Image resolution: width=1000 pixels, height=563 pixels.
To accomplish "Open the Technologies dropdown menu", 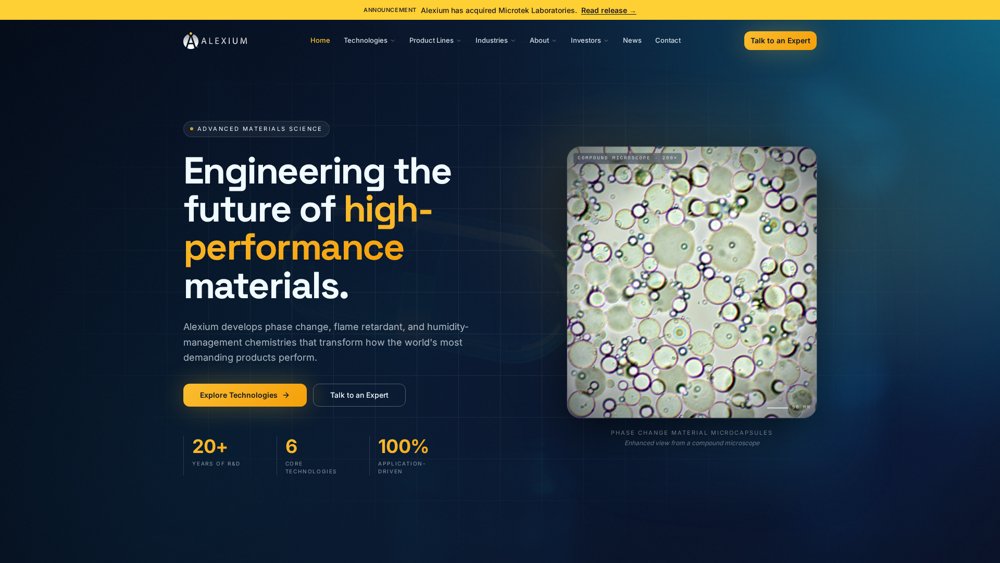I will (x=369, y=40).
